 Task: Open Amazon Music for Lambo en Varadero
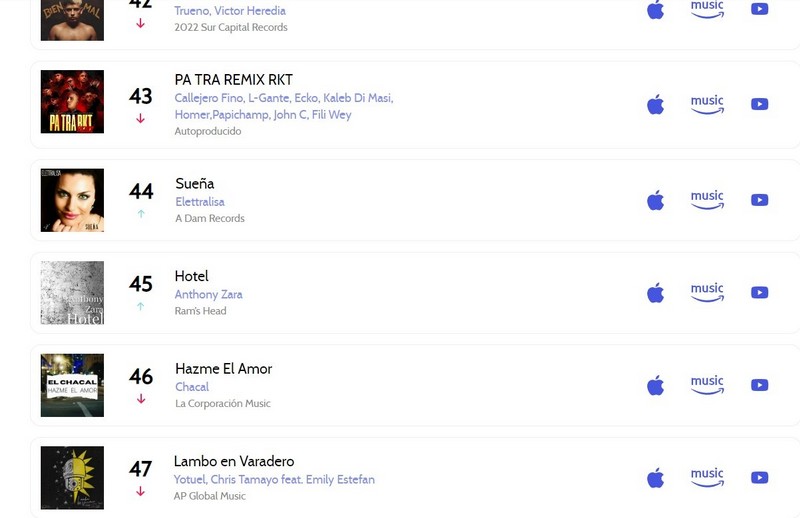(x=707, y=478)
